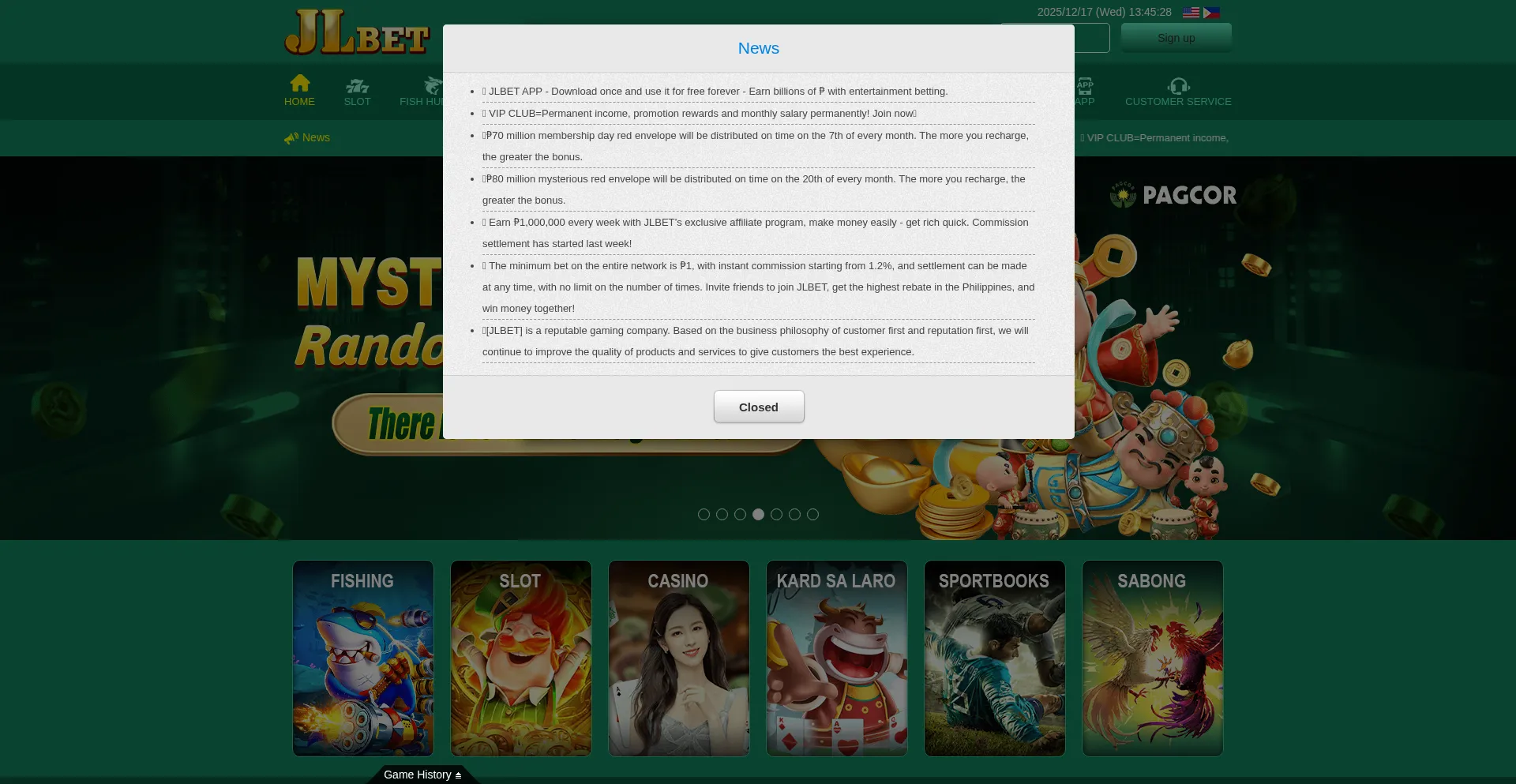Open the Sportbooks game category
This screenshot has height=784, width=1516.
[995, 658]
